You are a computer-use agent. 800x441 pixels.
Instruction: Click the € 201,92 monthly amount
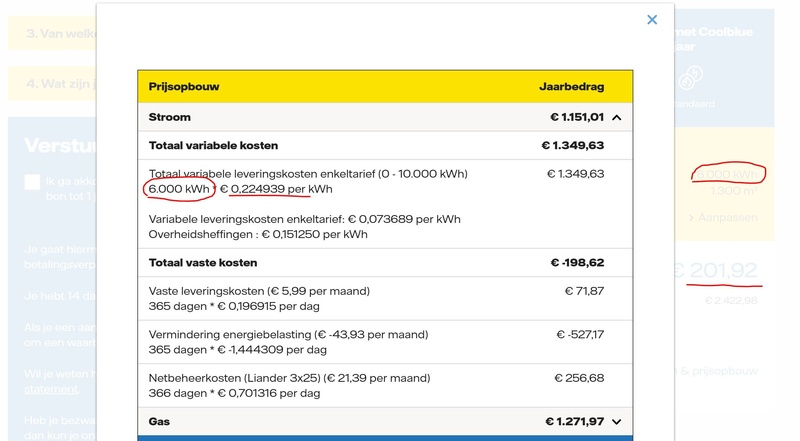point(713,271)
